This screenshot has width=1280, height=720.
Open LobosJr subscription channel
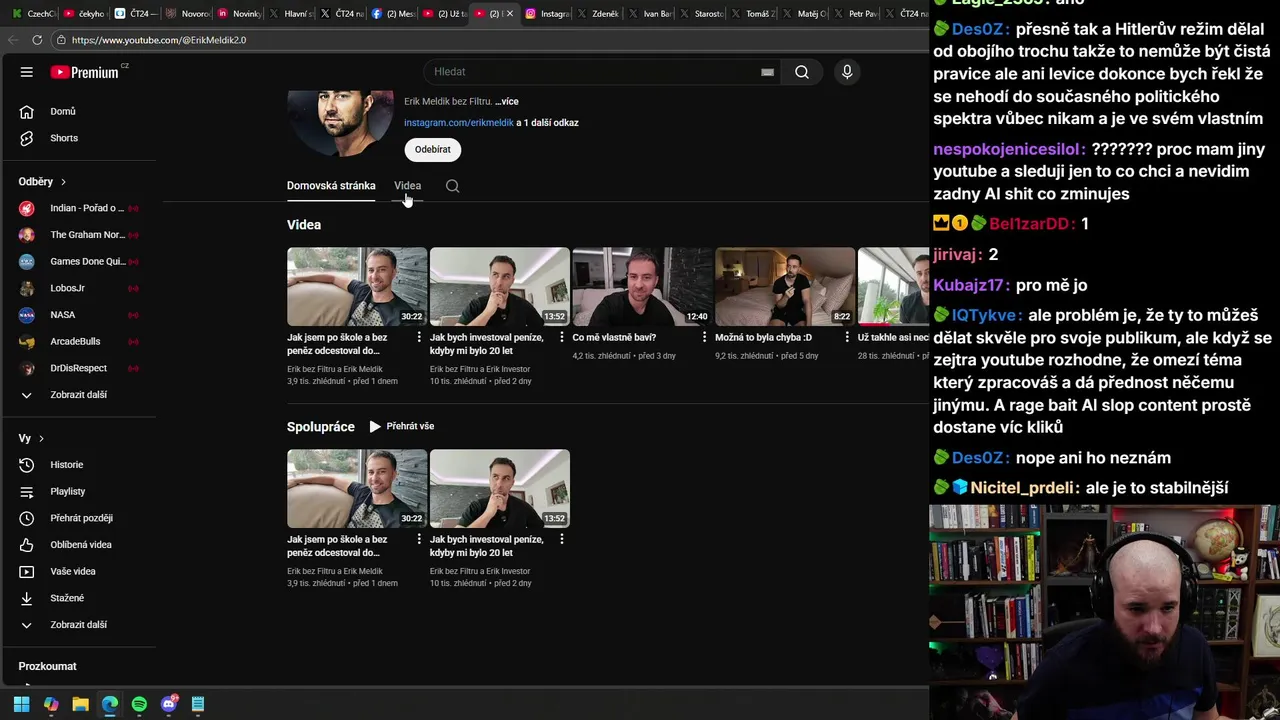point(81,288)
